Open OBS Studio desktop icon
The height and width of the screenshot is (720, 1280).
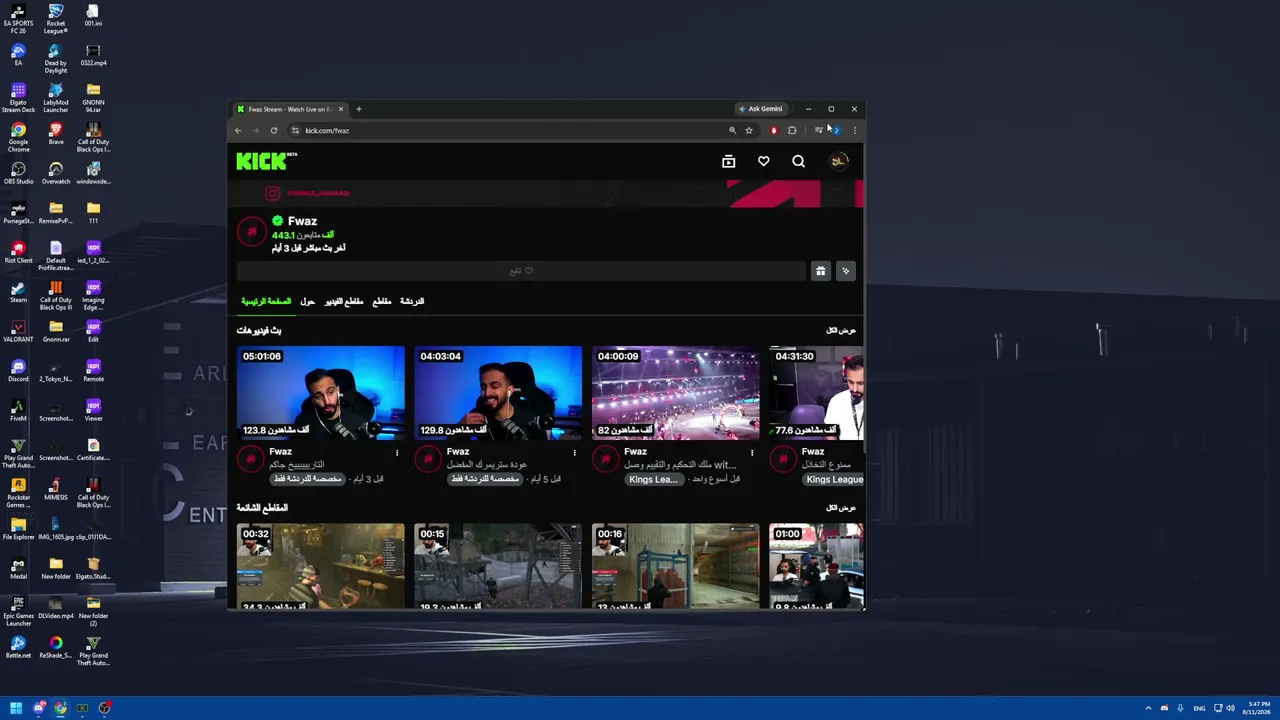(x=18, y=172)
